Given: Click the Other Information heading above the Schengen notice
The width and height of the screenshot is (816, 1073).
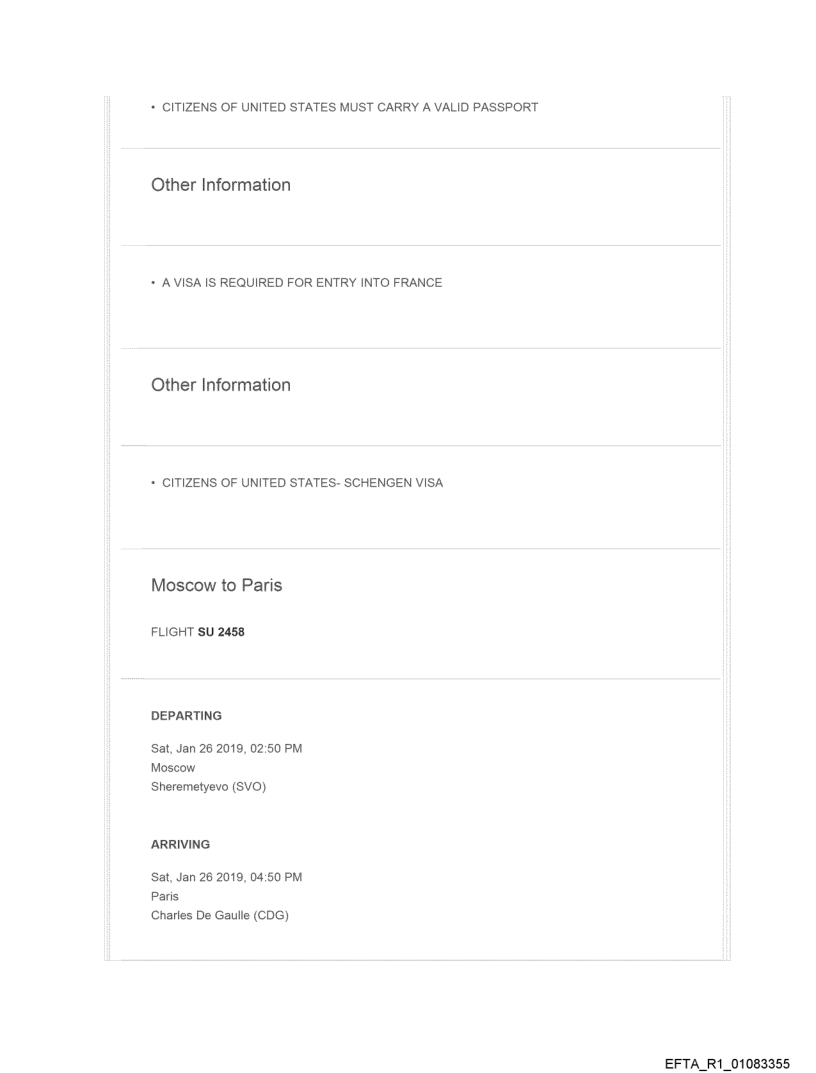Looking at the screenshot, I should coord(221,385).
